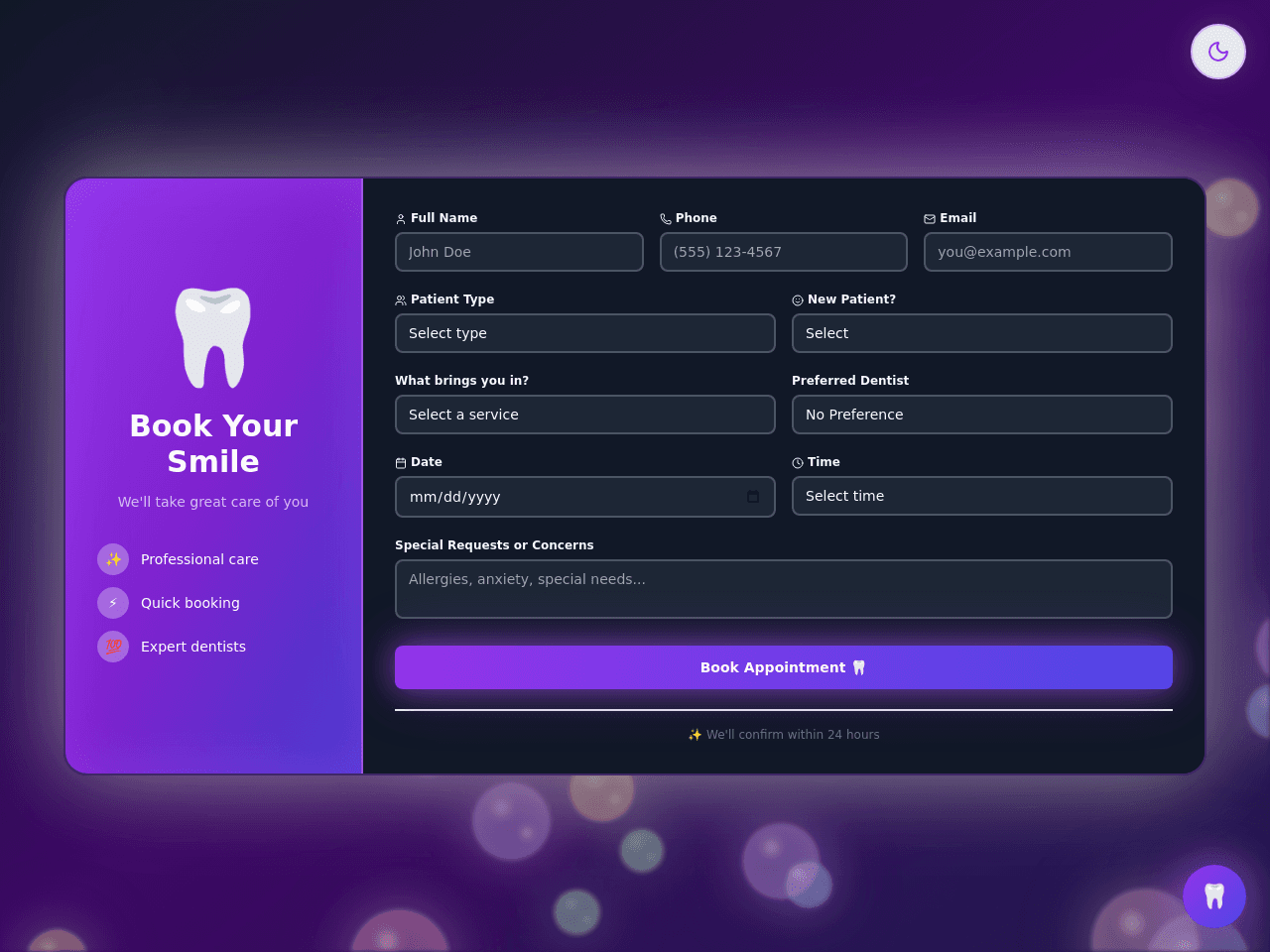Click the Patient Type label
This screenshot has width=1270, height=952.
click(452, 299)
